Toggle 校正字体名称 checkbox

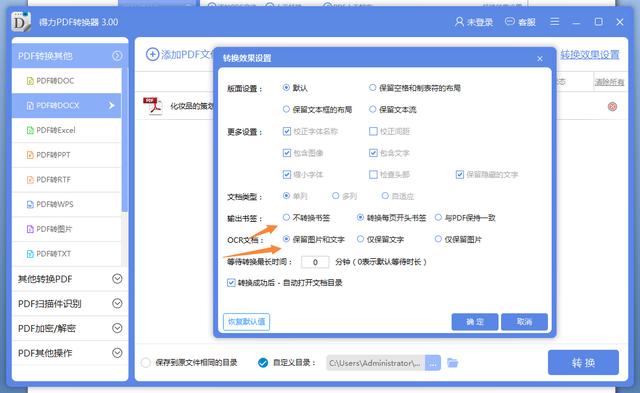click(x=287, y=131)
